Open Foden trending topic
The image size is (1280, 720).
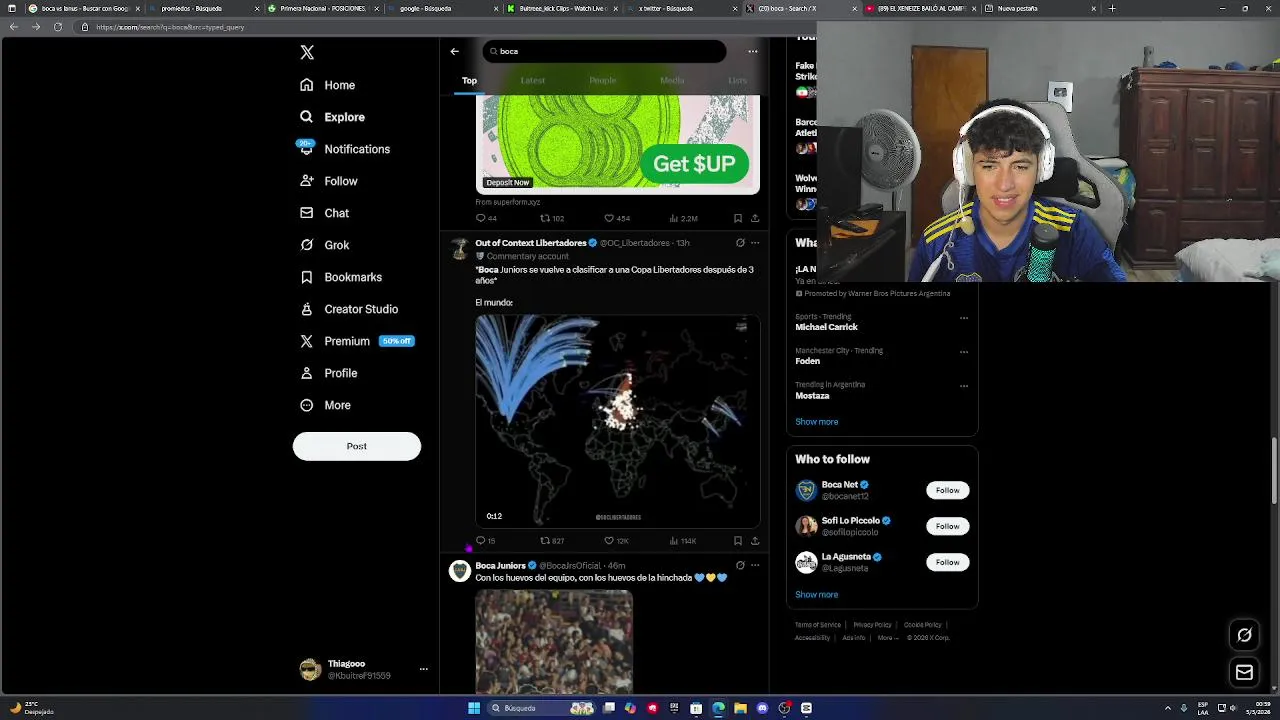coord(807,361)
